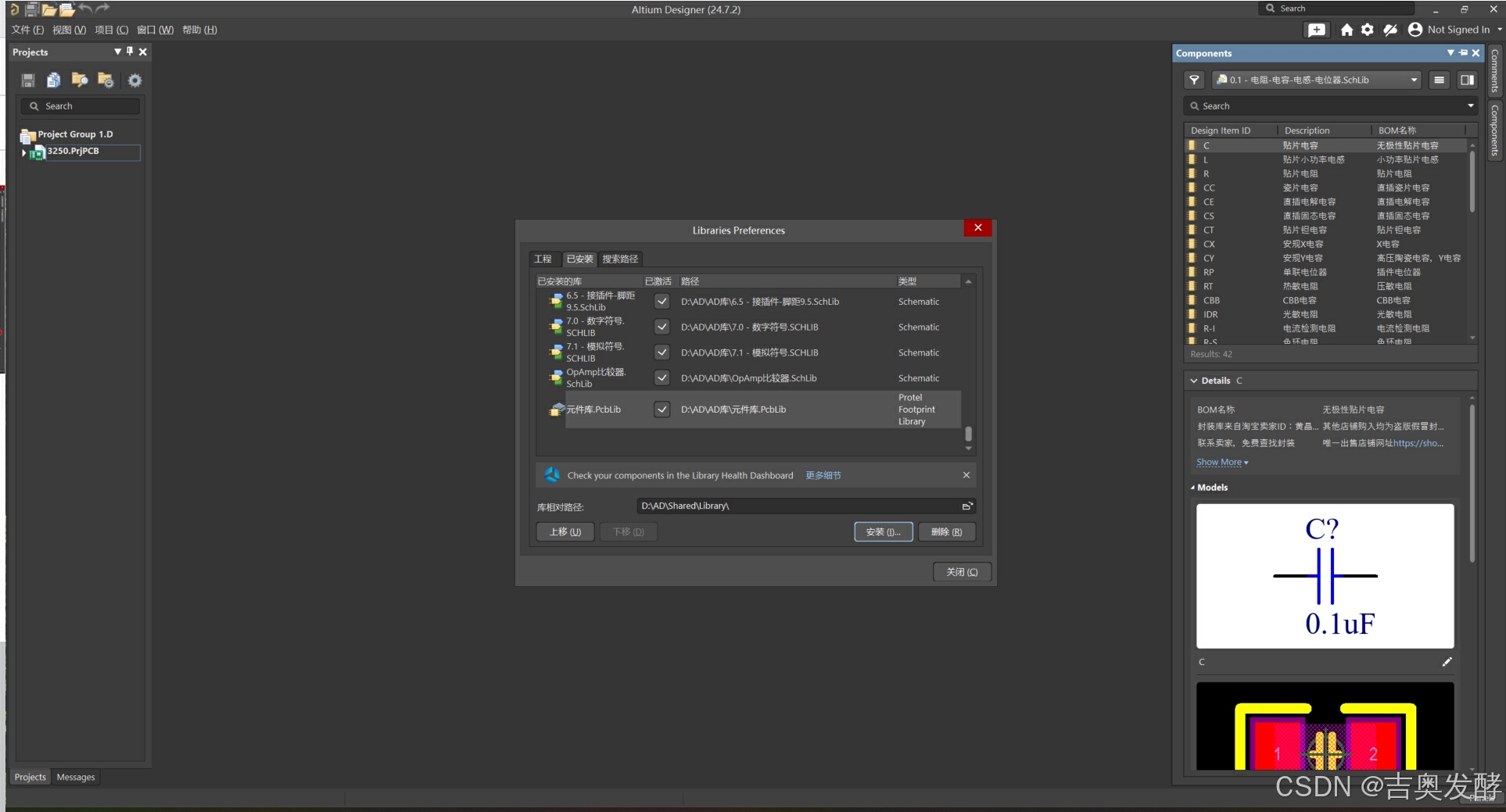Click the browse folder icon in library path field
Image resolution: width=1506 pixels, height=812 pixels.
(x=967, y=506)
